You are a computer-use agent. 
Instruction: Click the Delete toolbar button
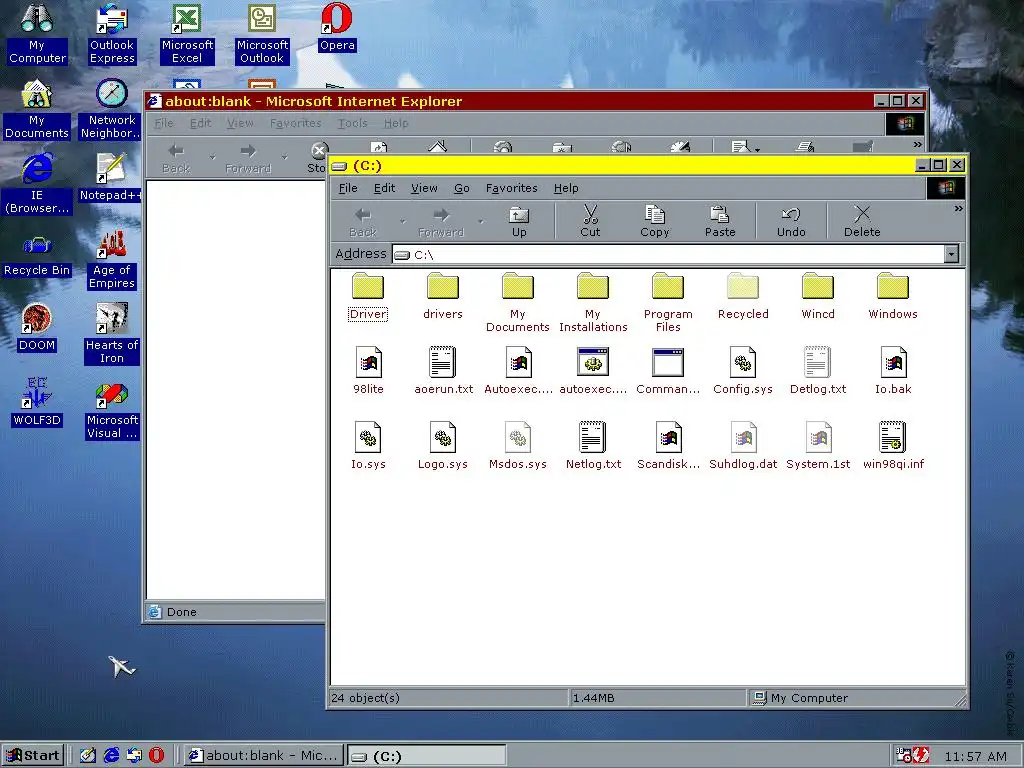(862, 221)
